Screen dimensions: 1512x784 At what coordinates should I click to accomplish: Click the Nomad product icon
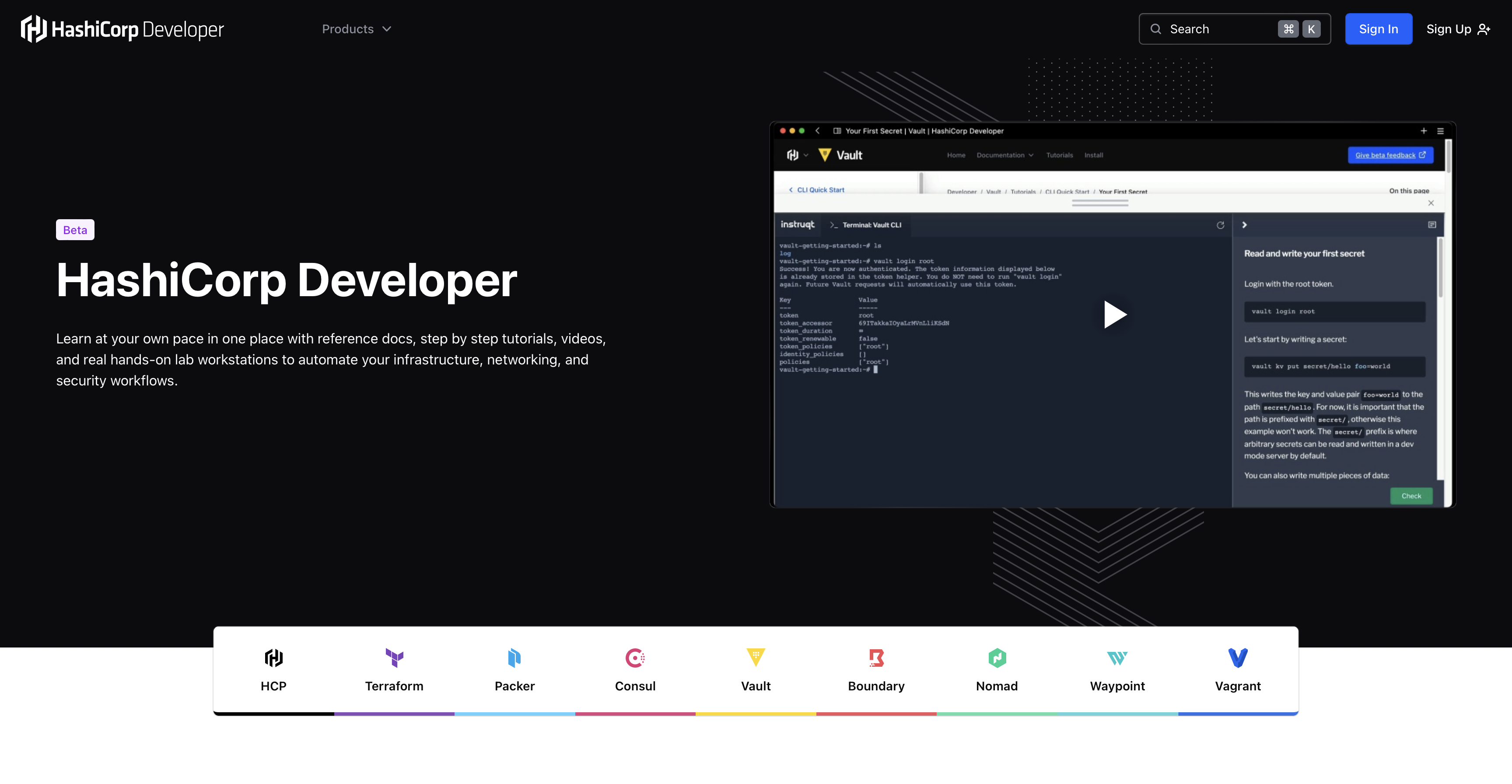[x=997, y=658]
